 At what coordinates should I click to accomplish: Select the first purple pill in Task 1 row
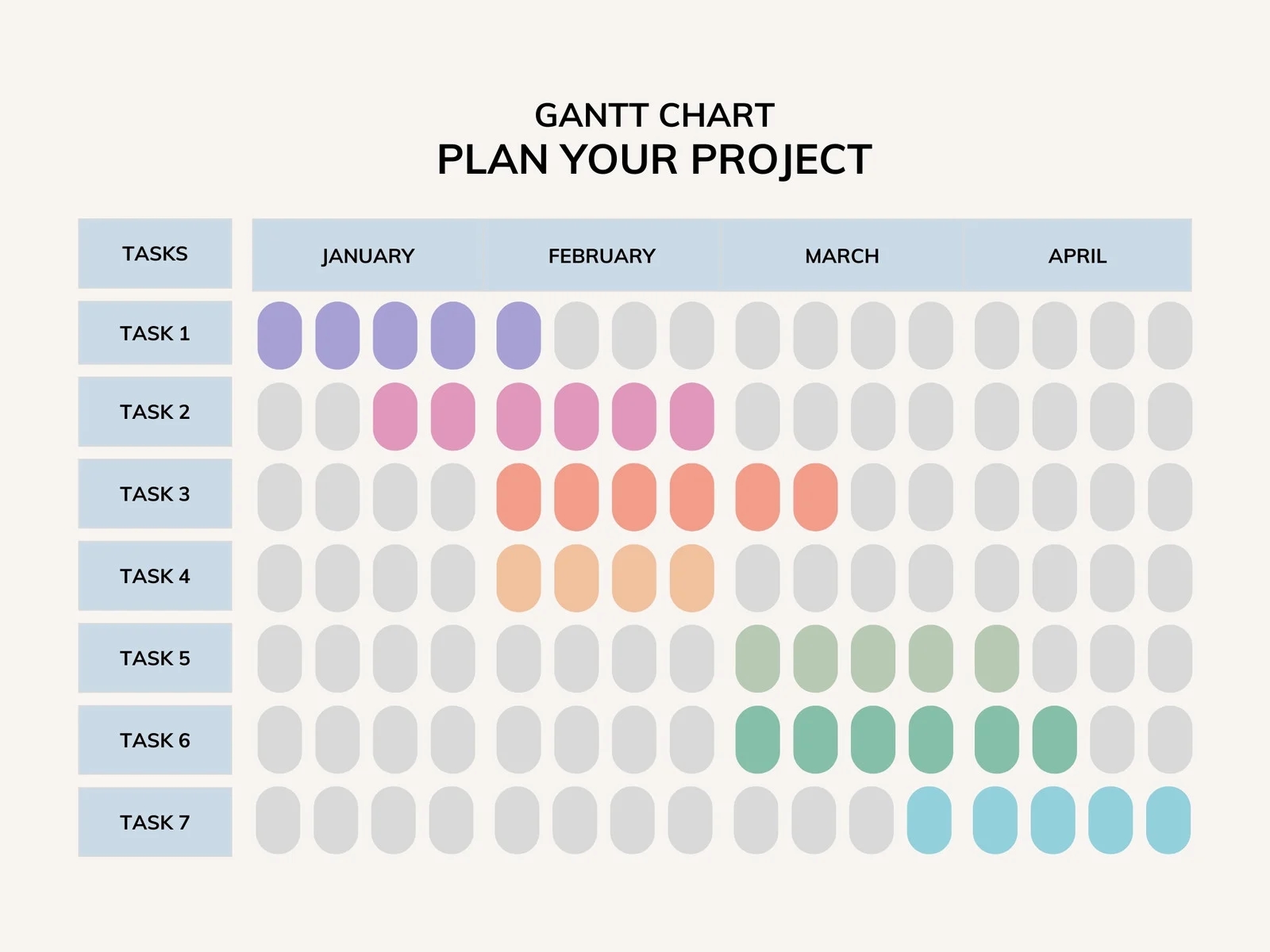tap(280, 336)
